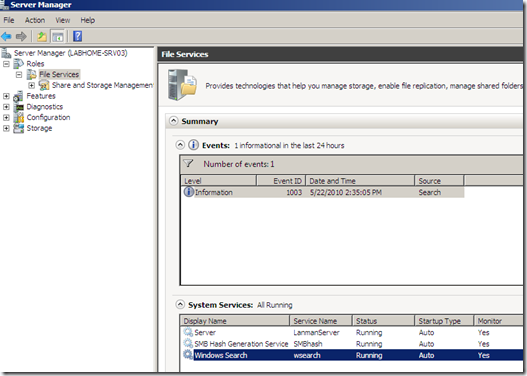Click the Server service gear icon
The width and height of the screenshot is (527, 376).
pyautogui.click(x=188, y=332)
